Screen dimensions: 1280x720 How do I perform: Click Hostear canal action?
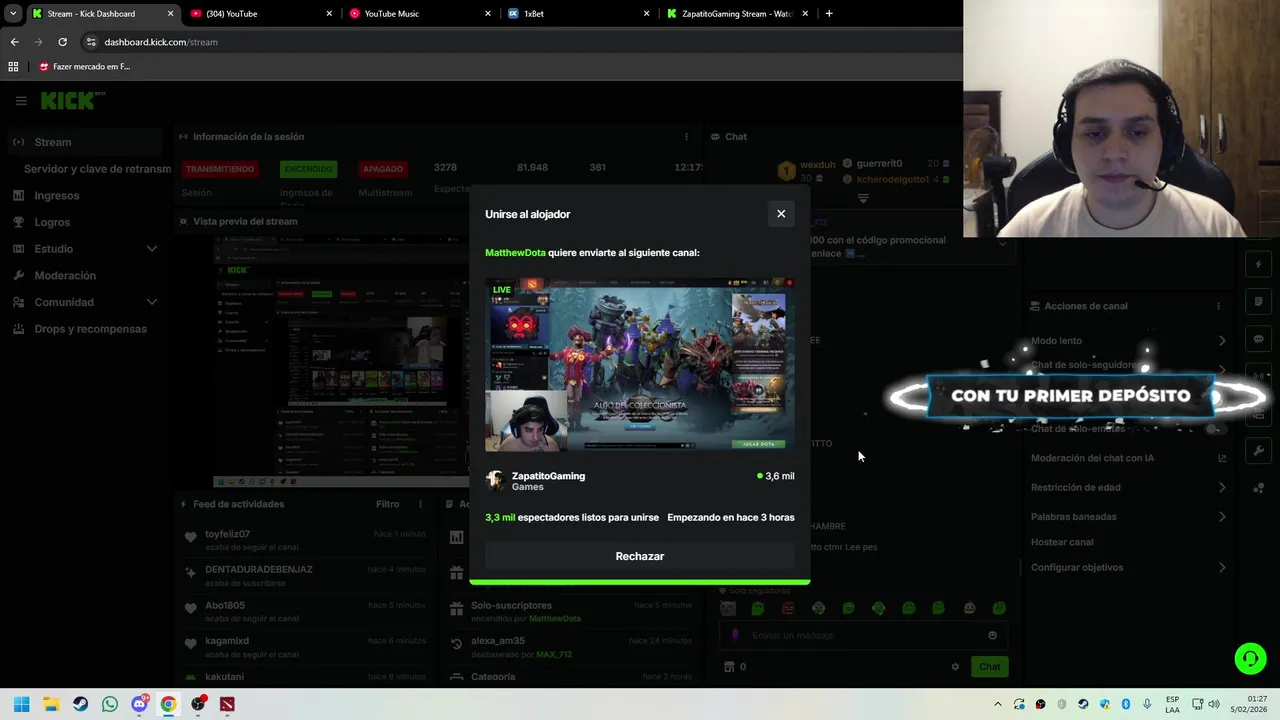click(1062, 542)
